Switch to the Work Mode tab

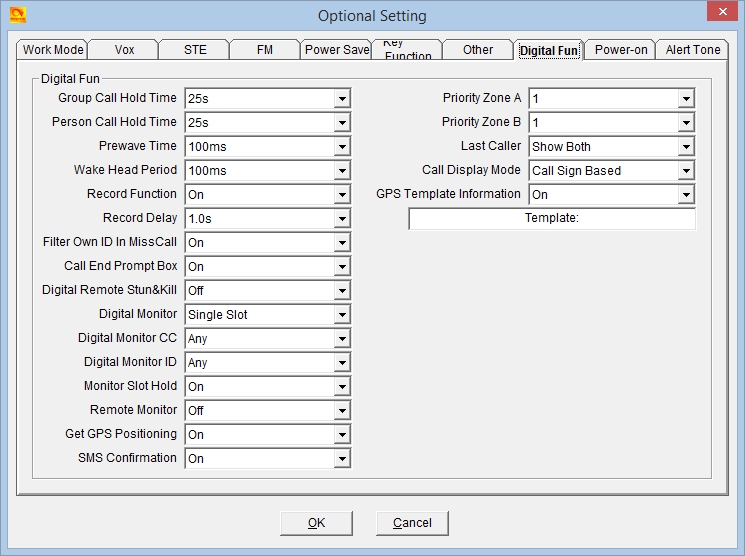tap(53, 49)
